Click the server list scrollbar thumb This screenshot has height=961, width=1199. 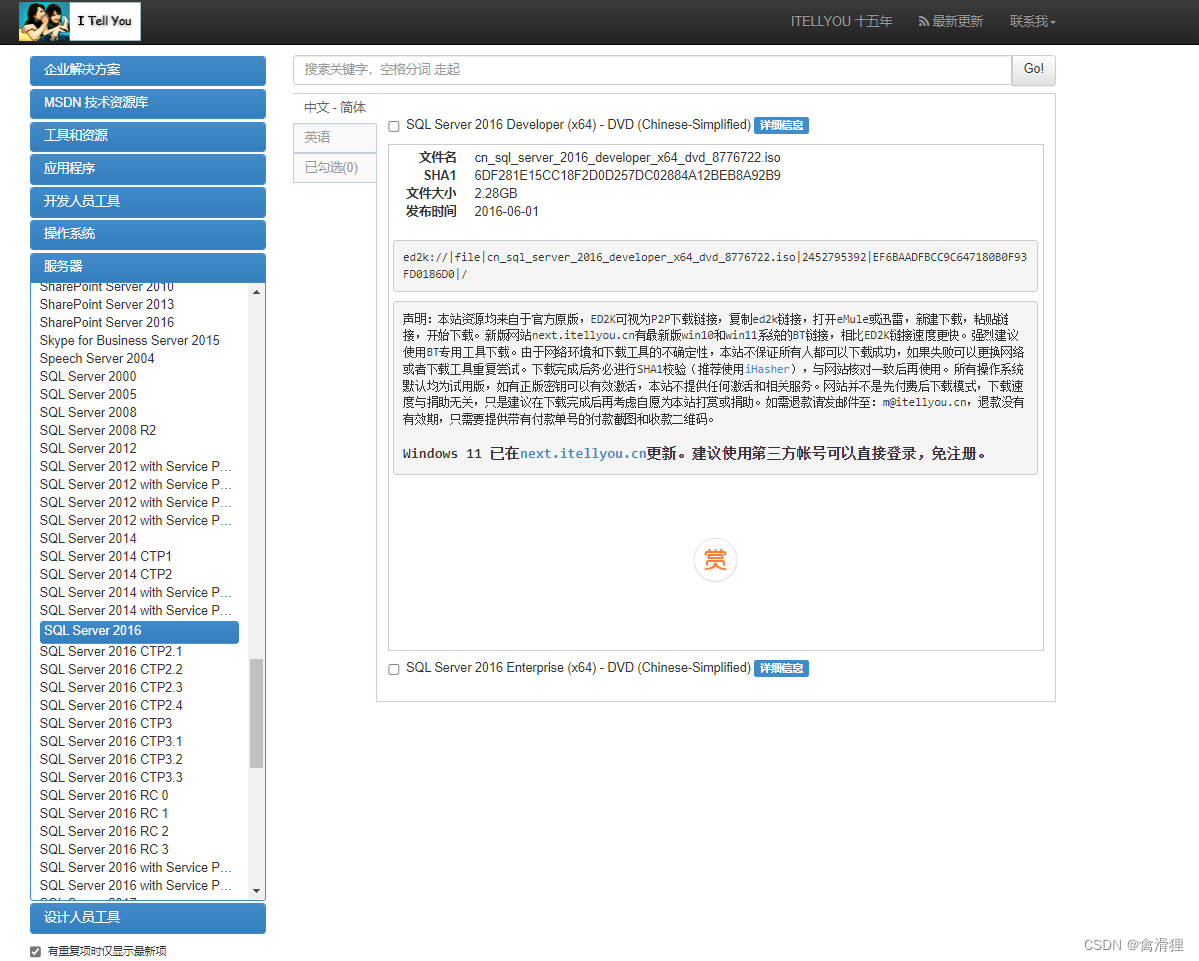[x=256, y=713]
